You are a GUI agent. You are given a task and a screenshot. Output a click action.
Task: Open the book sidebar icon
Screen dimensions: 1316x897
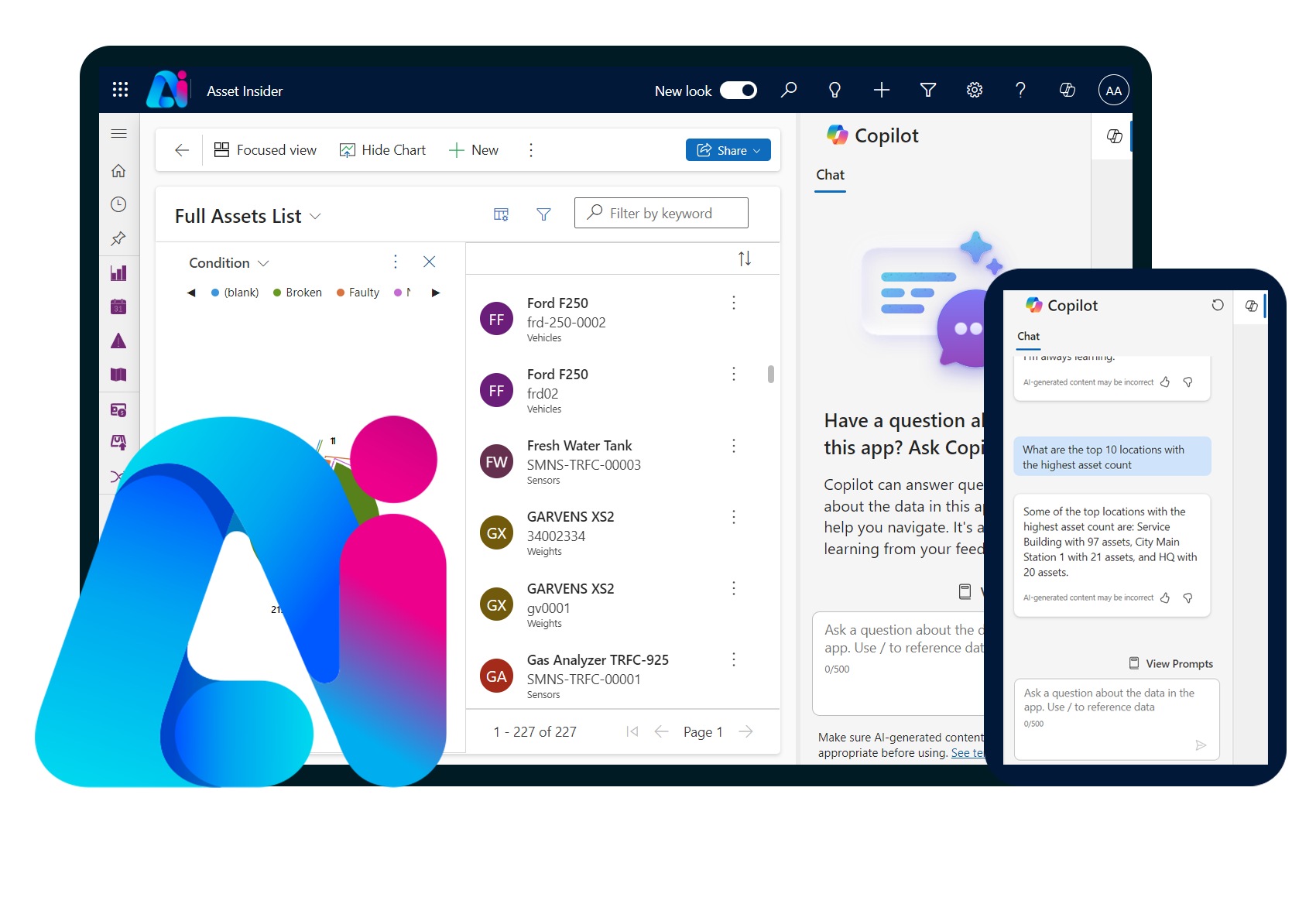[118, 375]
